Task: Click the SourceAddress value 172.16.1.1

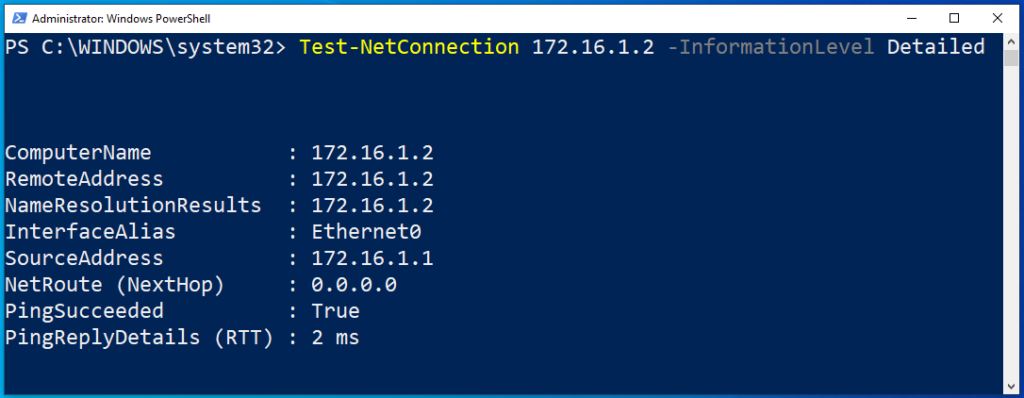Action: click(x=372, y=258)
